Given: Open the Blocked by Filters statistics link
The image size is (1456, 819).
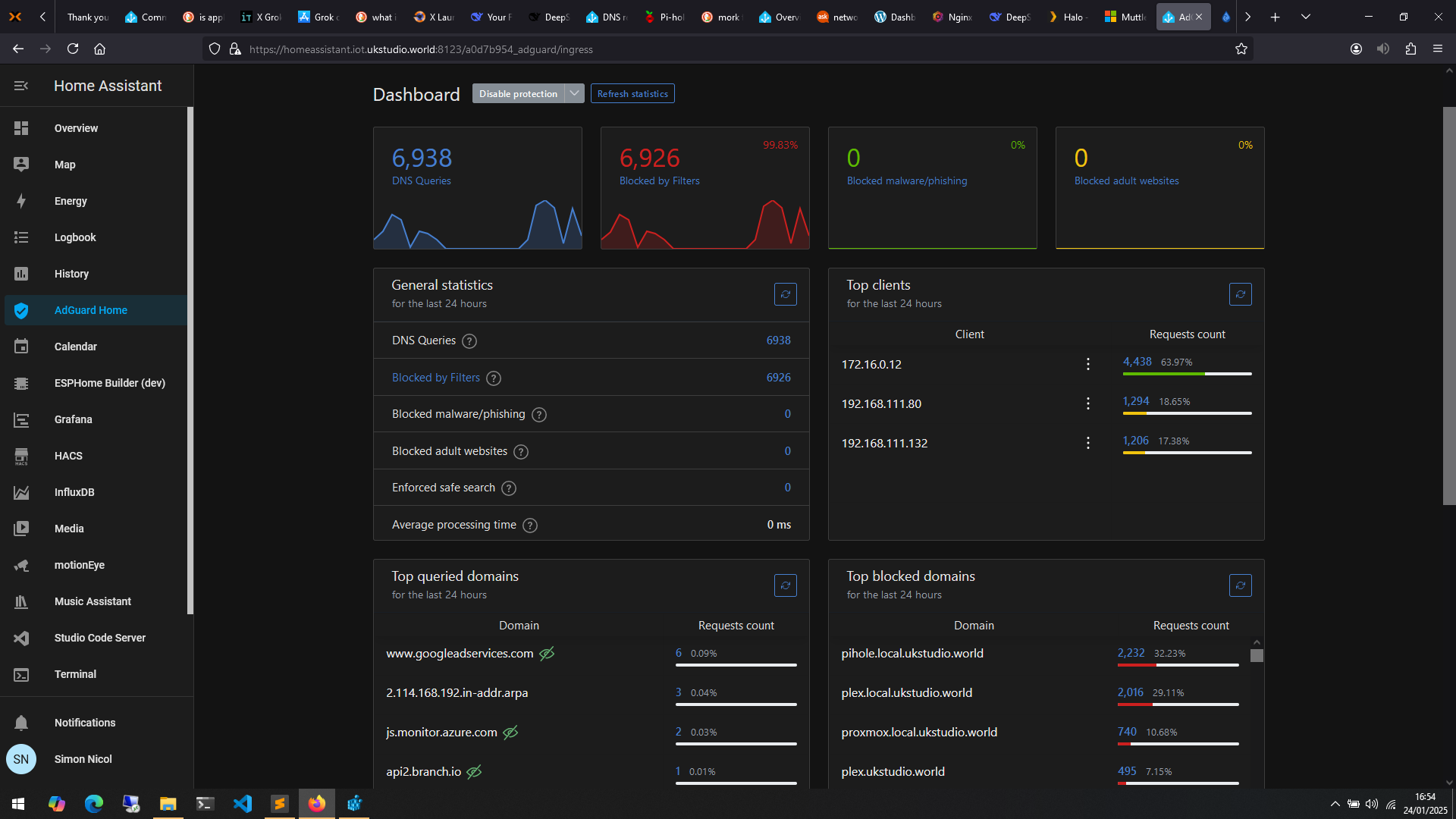Looking at the screenshot, I should [436, 378].
